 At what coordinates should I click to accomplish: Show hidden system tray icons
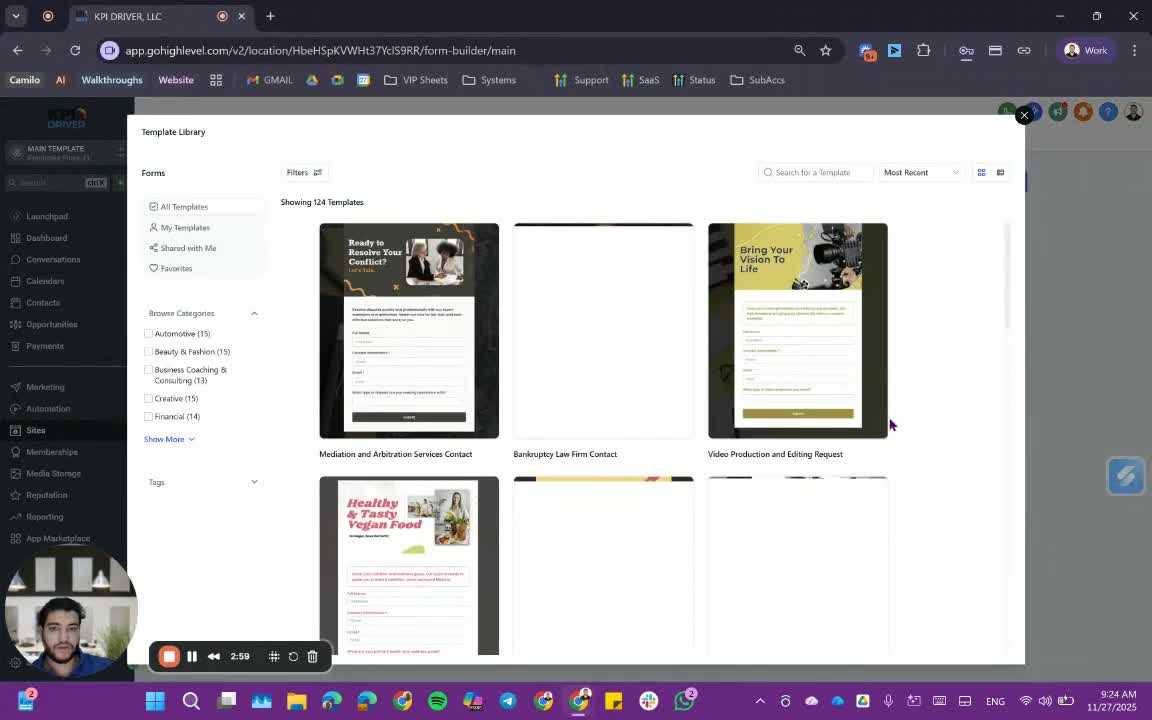pos(760,702)
